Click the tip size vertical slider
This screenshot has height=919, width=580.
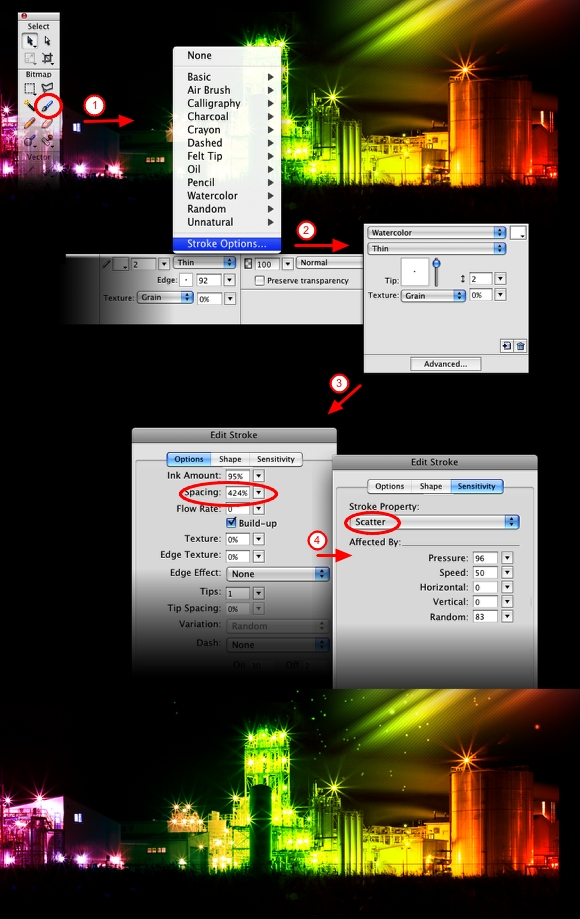coord(436,273)
